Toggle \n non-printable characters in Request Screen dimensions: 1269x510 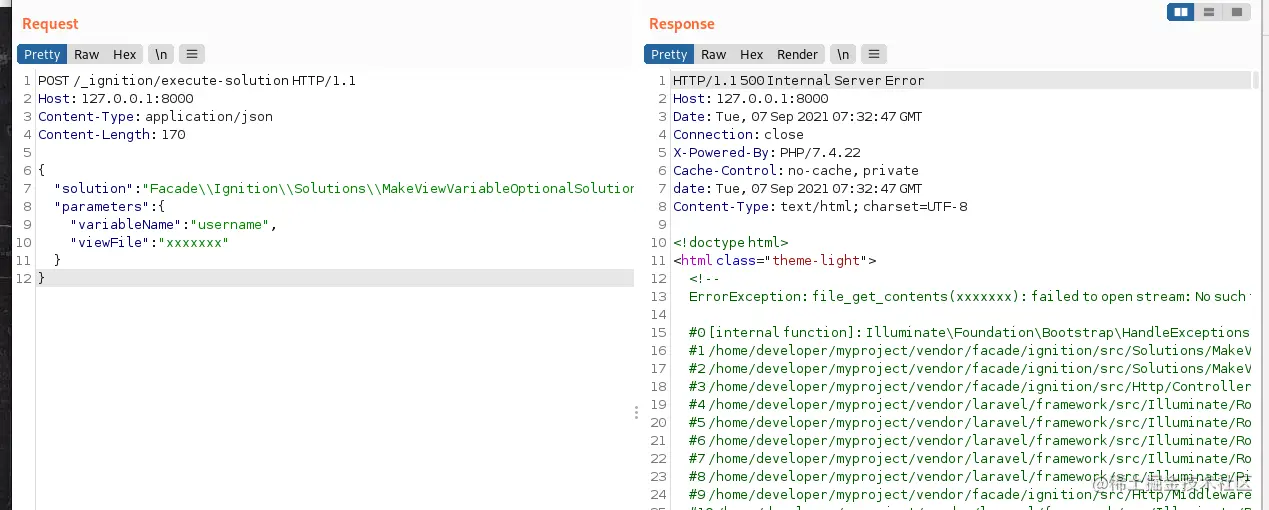point(161,54)
